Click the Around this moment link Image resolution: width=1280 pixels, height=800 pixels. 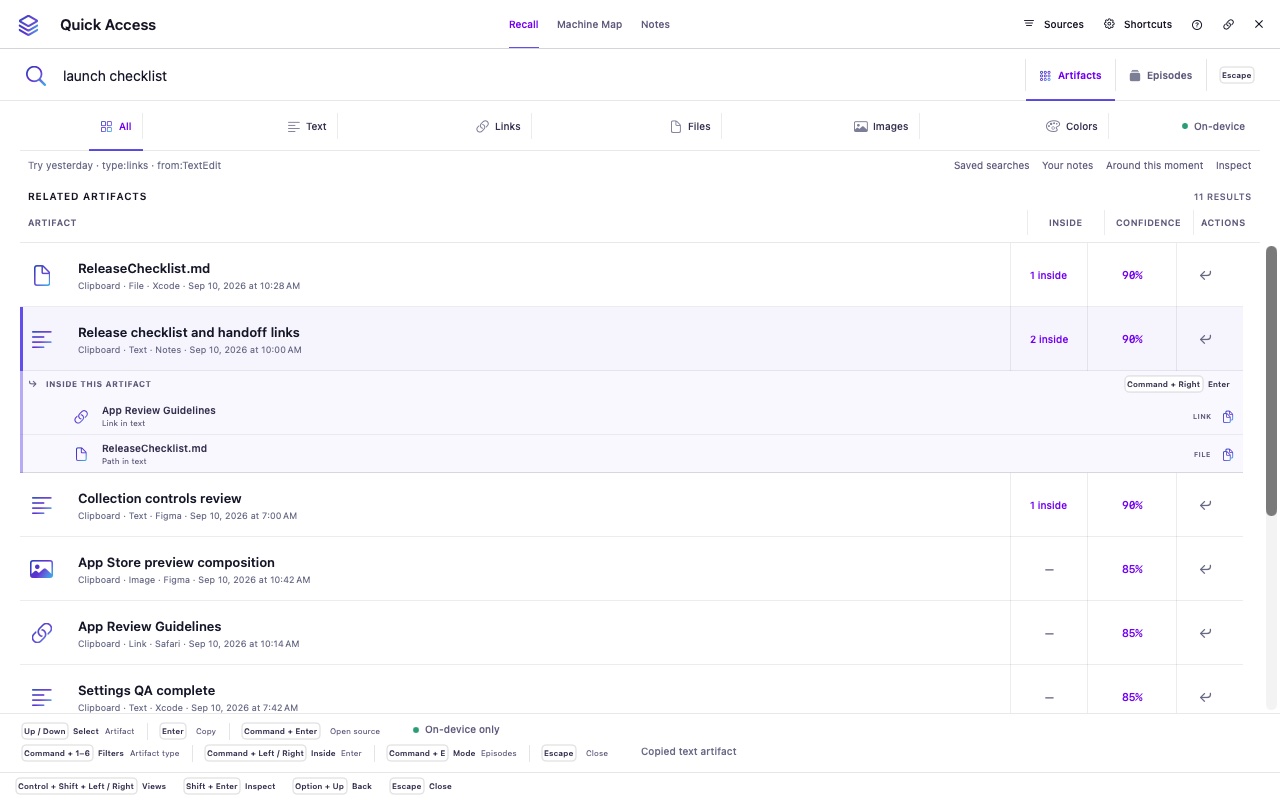(1154, 166)
